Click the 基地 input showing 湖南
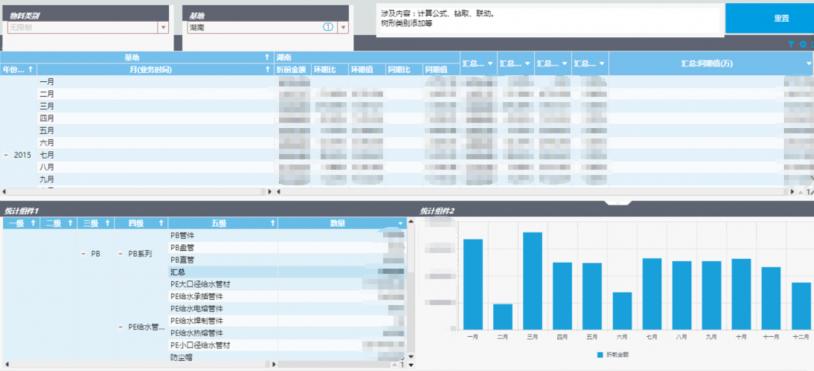Screen dimensions: 814x371 tap(262, 28)
